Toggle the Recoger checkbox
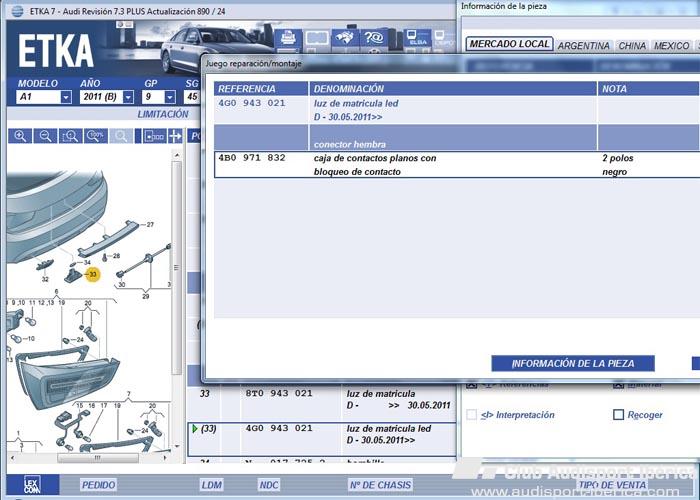700x500 pixels. [618, 415]
